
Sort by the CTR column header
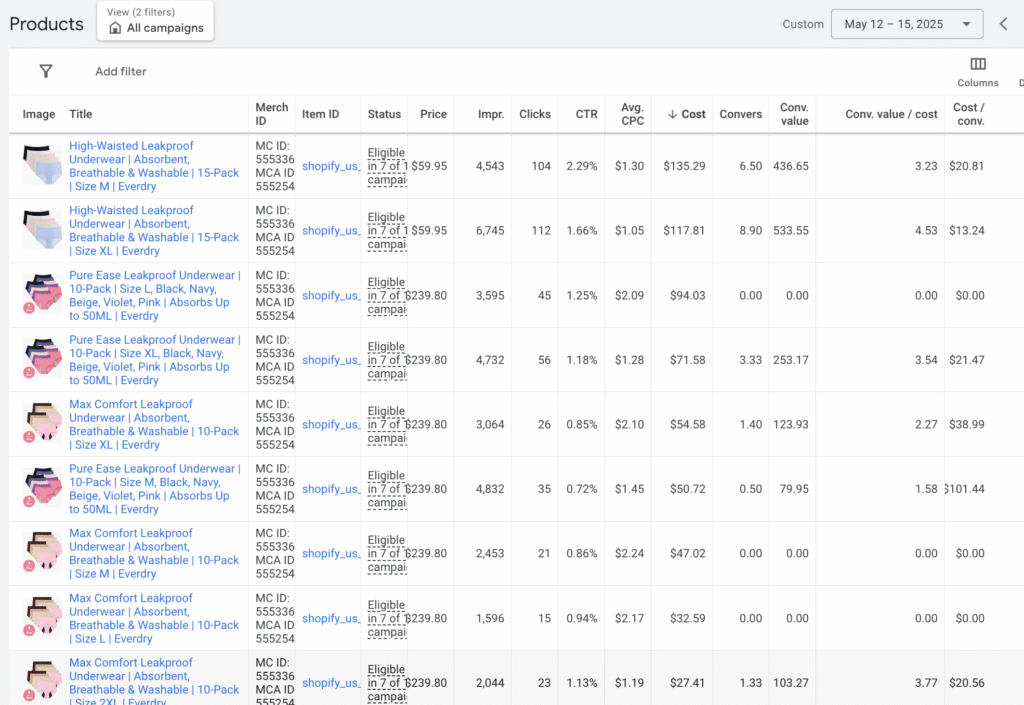(586, 114)
